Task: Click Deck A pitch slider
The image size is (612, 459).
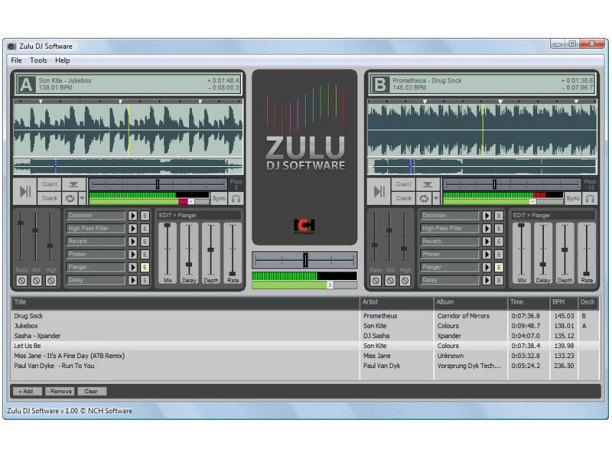Action: (x=158, y=184)
